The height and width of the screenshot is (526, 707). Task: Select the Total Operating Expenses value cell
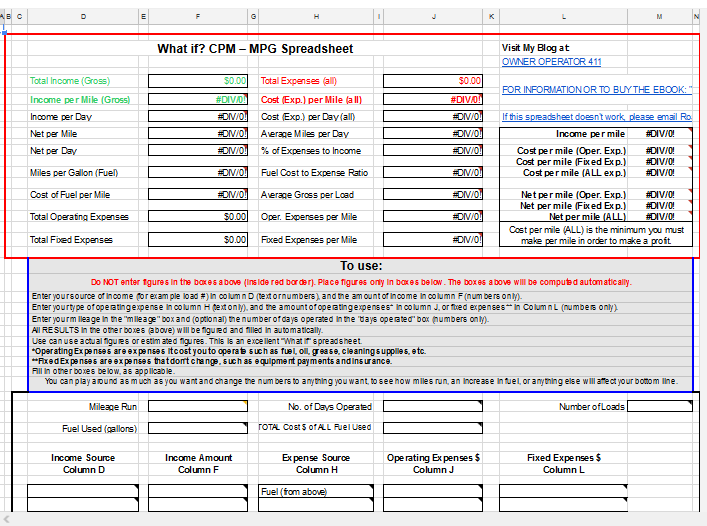(198, 216)
